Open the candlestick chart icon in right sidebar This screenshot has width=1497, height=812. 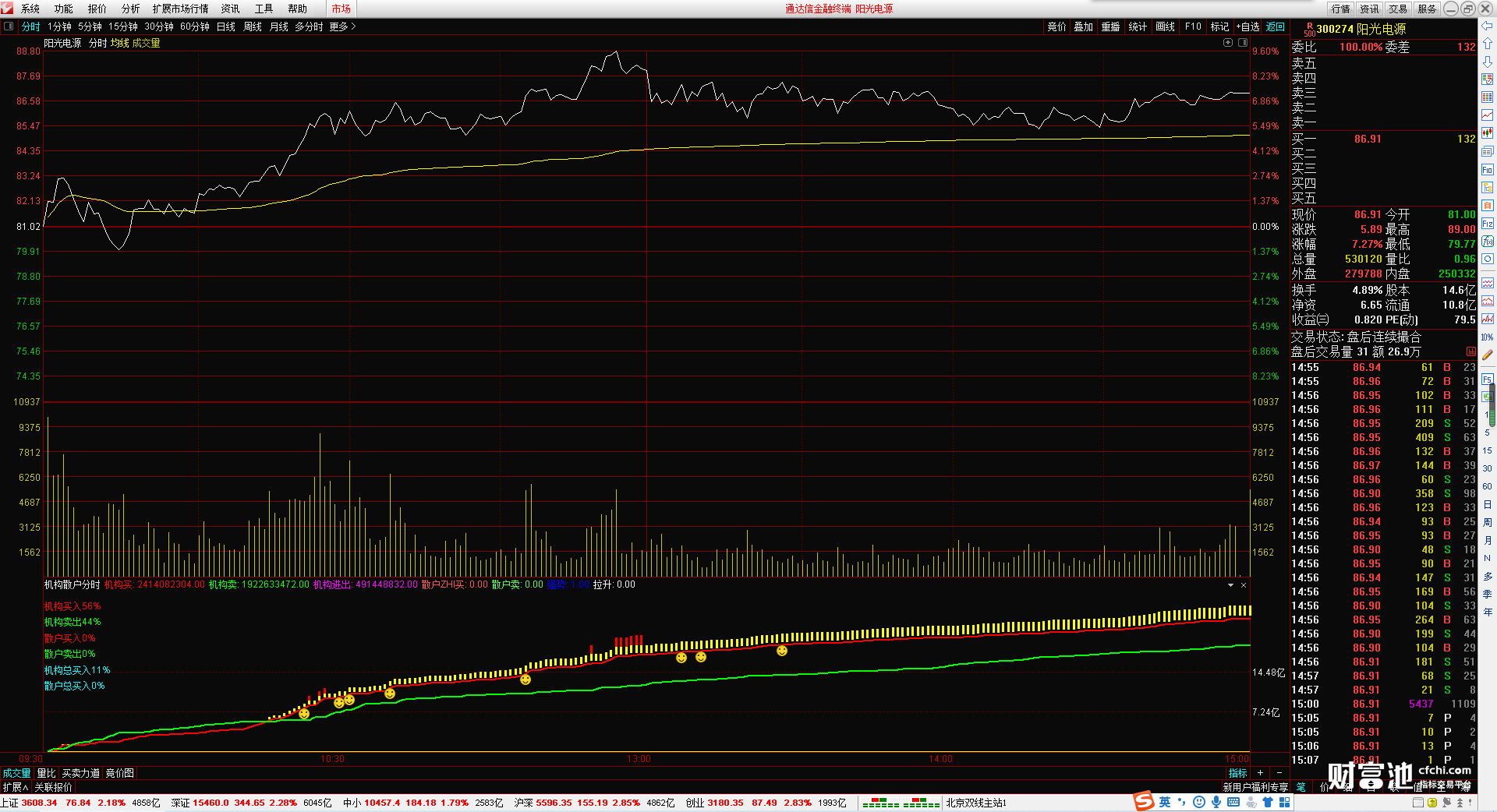click(1487, 133)
